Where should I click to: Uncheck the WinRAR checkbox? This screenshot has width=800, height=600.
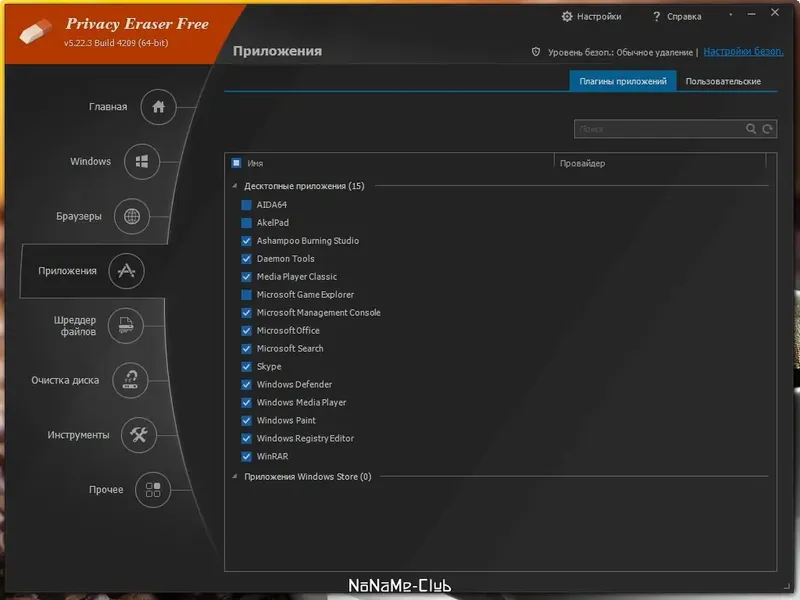pyautogui.click(x=246, y=457)
